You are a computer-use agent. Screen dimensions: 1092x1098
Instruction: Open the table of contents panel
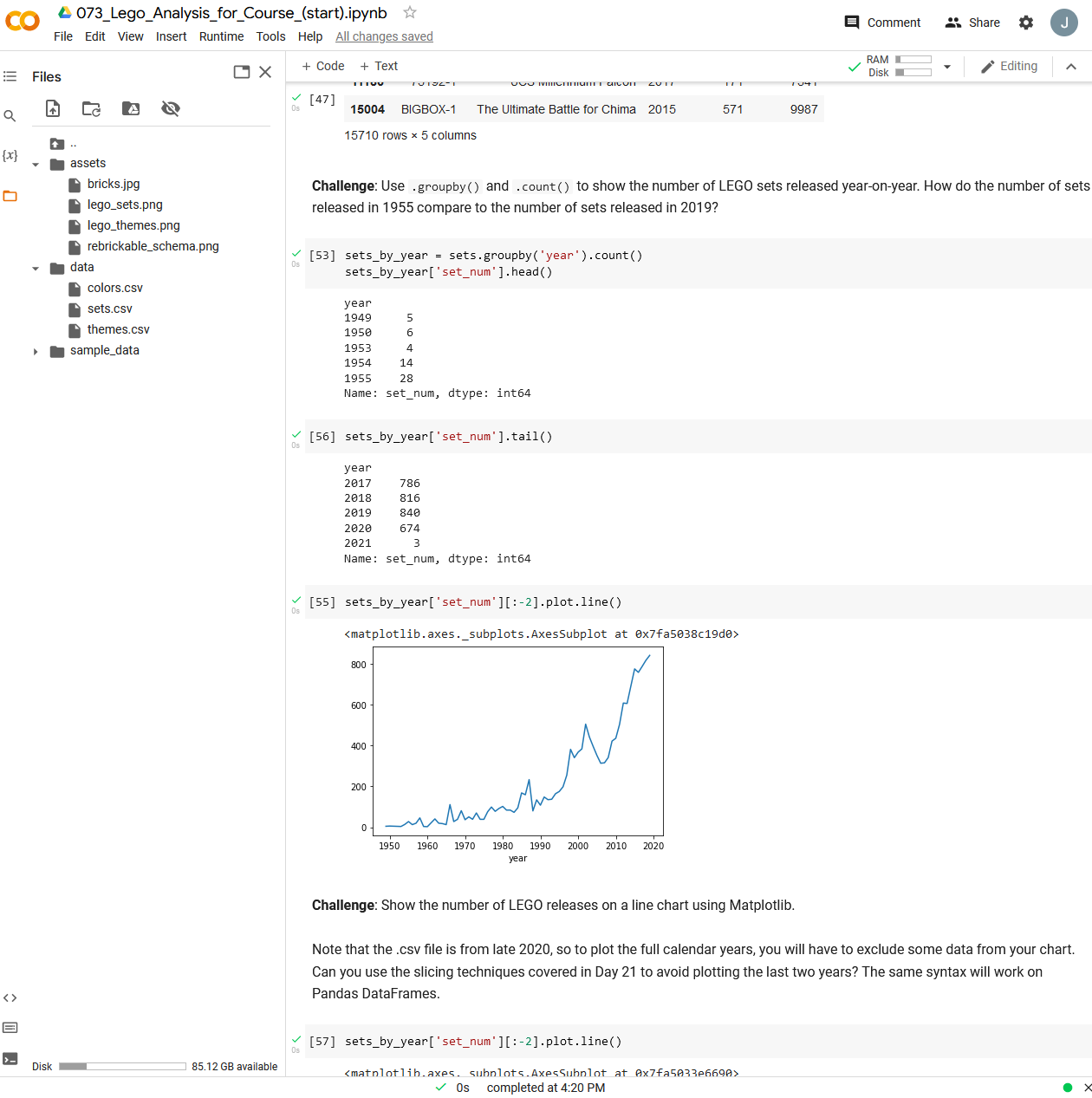pos(10,76)
